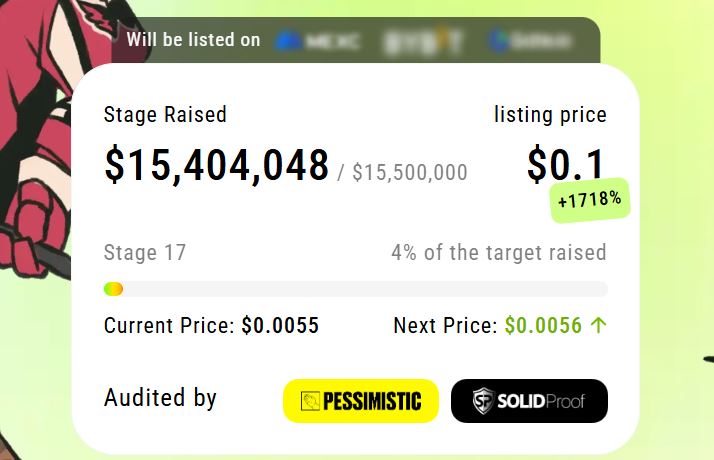The width and height of the screenshot is (714, 460).
Task: Click the $0.1 listing price value
Action: click(x=566, y=166)
